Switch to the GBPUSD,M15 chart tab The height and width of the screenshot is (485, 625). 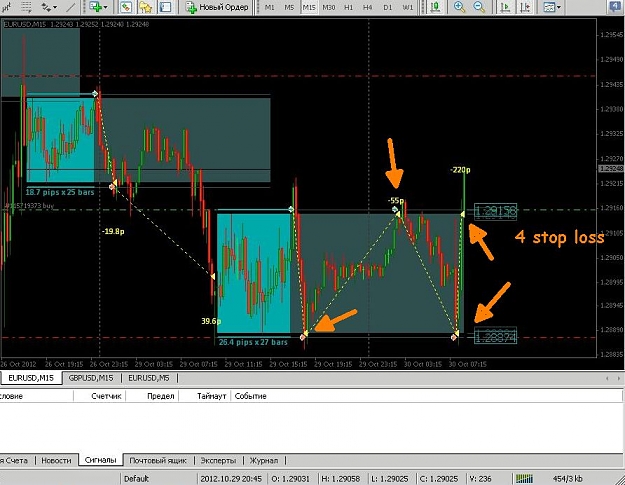click(x=91, y=378)
